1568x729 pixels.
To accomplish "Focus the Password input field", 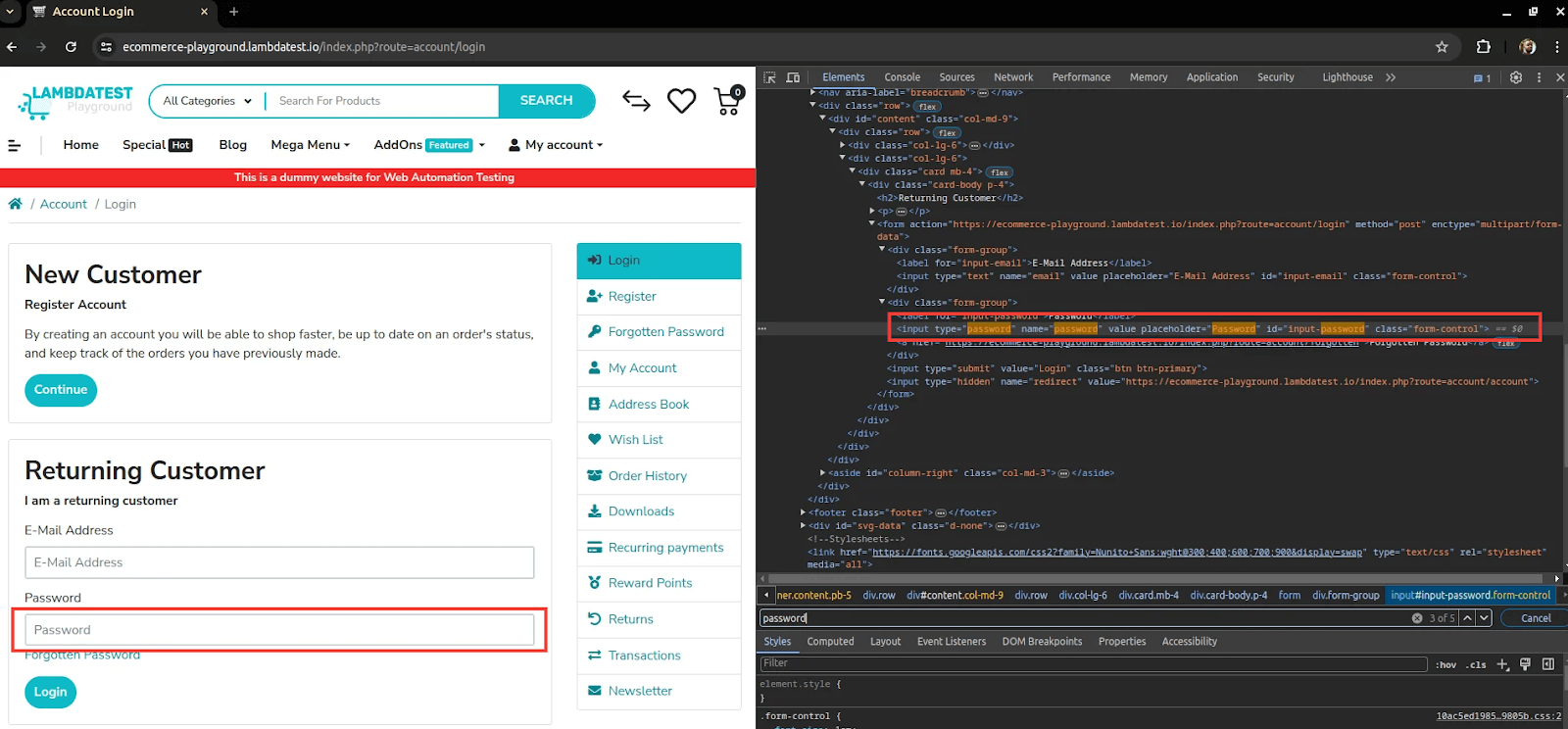I will click(279, 630).
